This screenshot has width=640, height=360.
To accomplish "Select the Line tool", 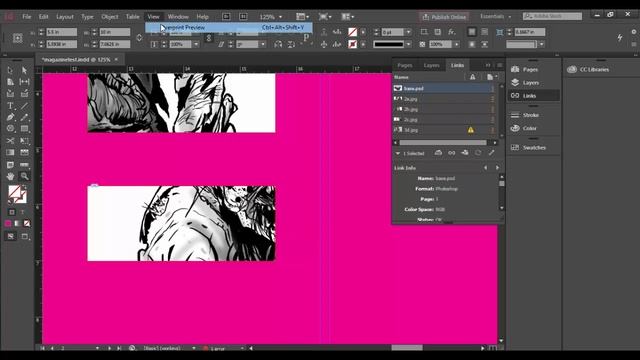I will (x=24, y=106).
